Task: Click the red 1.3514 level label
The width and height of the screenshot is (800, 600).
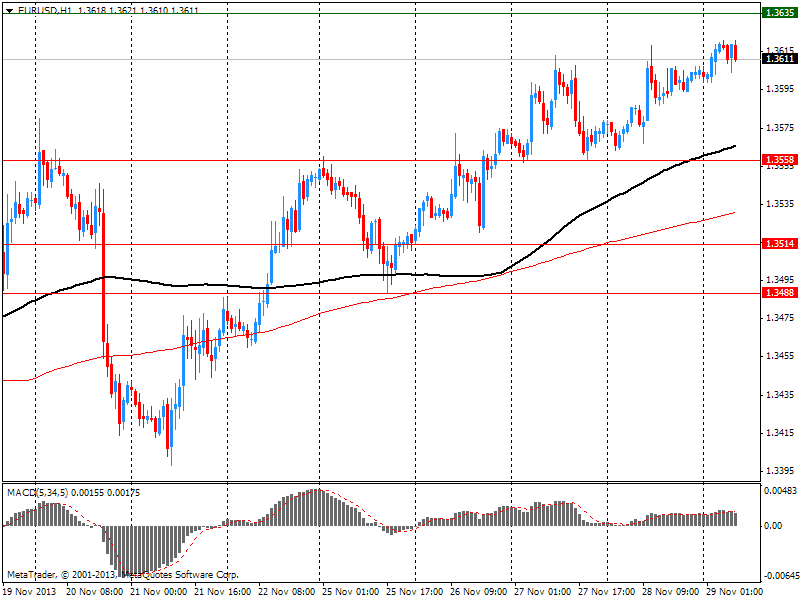Action: (779, 244)
